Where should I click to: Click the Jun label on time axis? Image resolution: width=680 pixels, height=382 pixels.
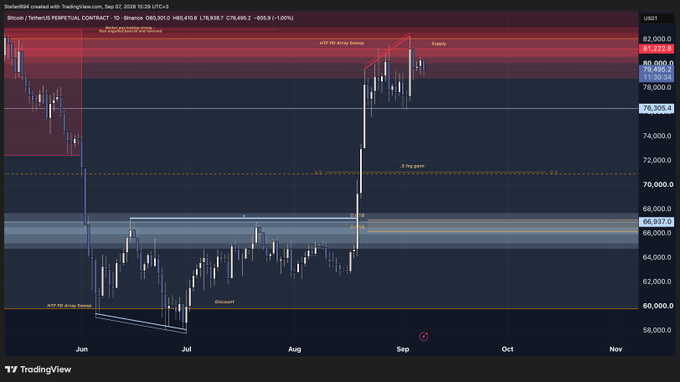(82, 349)
